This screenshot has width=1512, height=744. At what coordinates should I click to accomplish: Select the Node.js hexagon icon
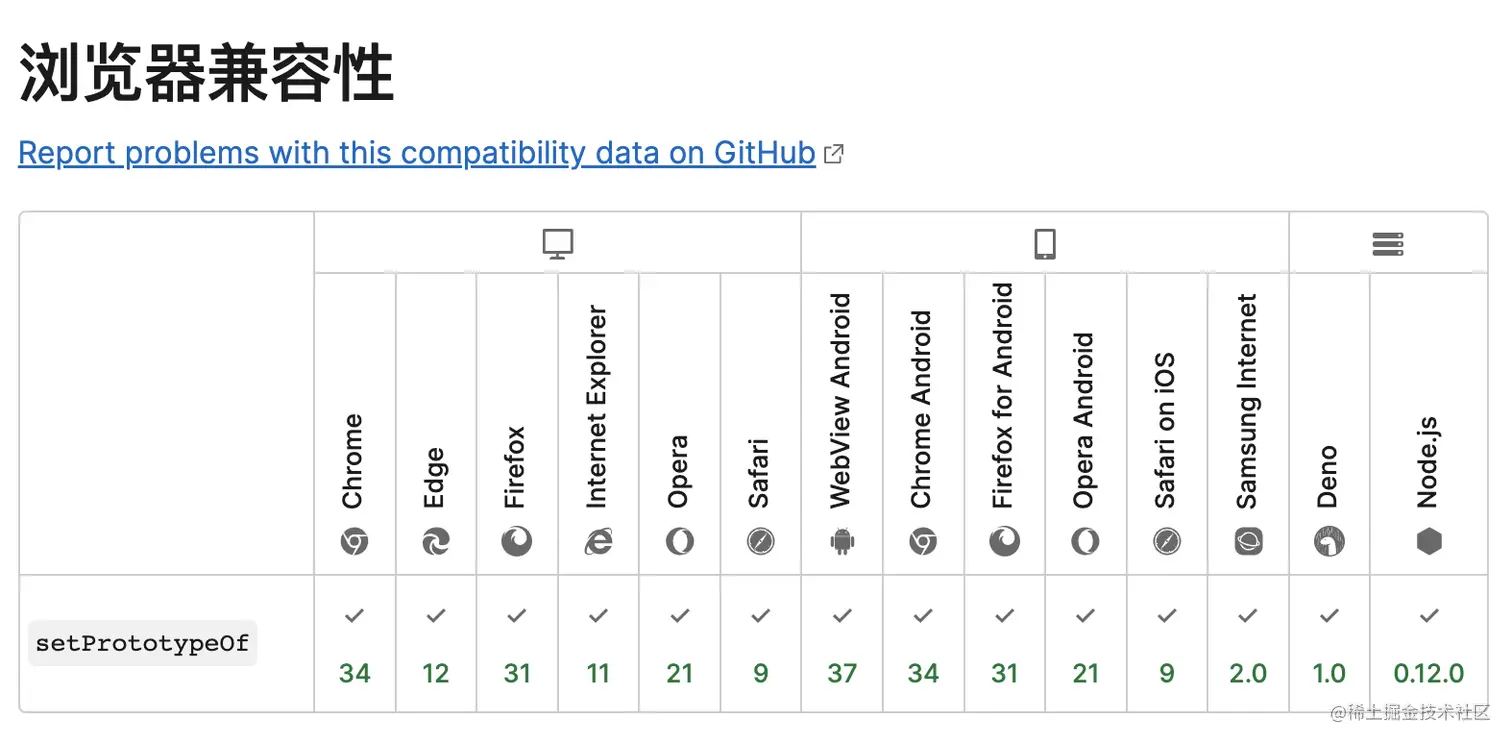click(x=1429, y=542)
